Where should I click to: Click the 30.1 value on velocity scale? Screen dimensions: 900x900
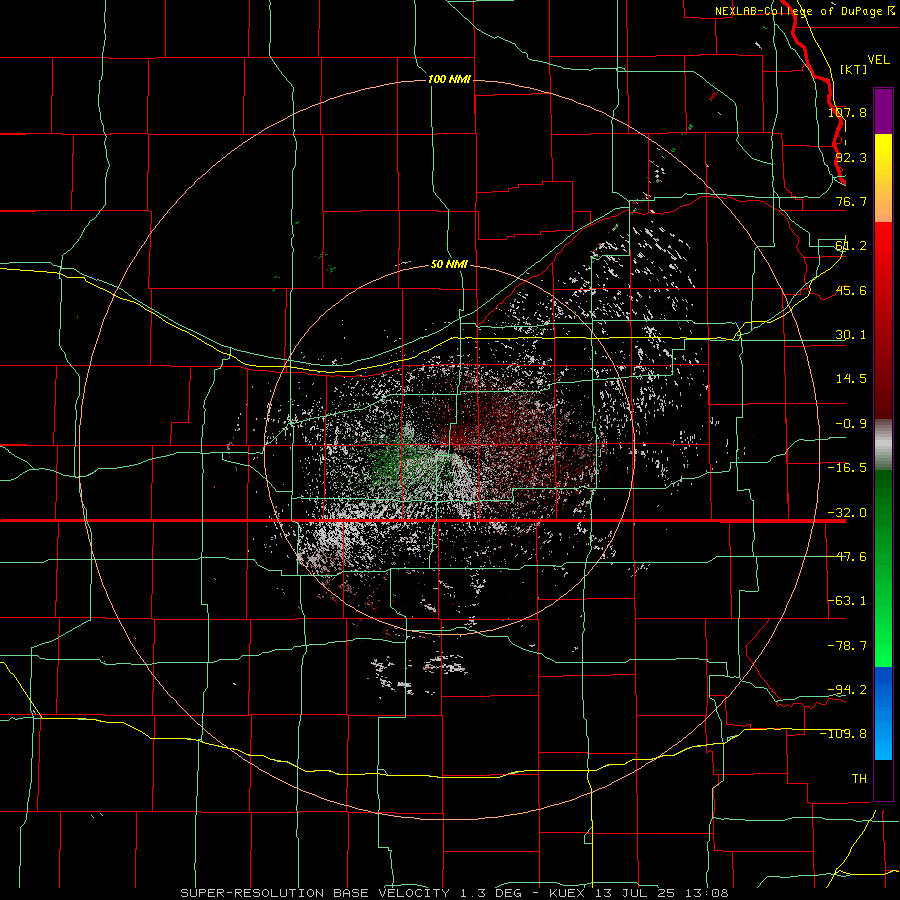pos(851,335)
